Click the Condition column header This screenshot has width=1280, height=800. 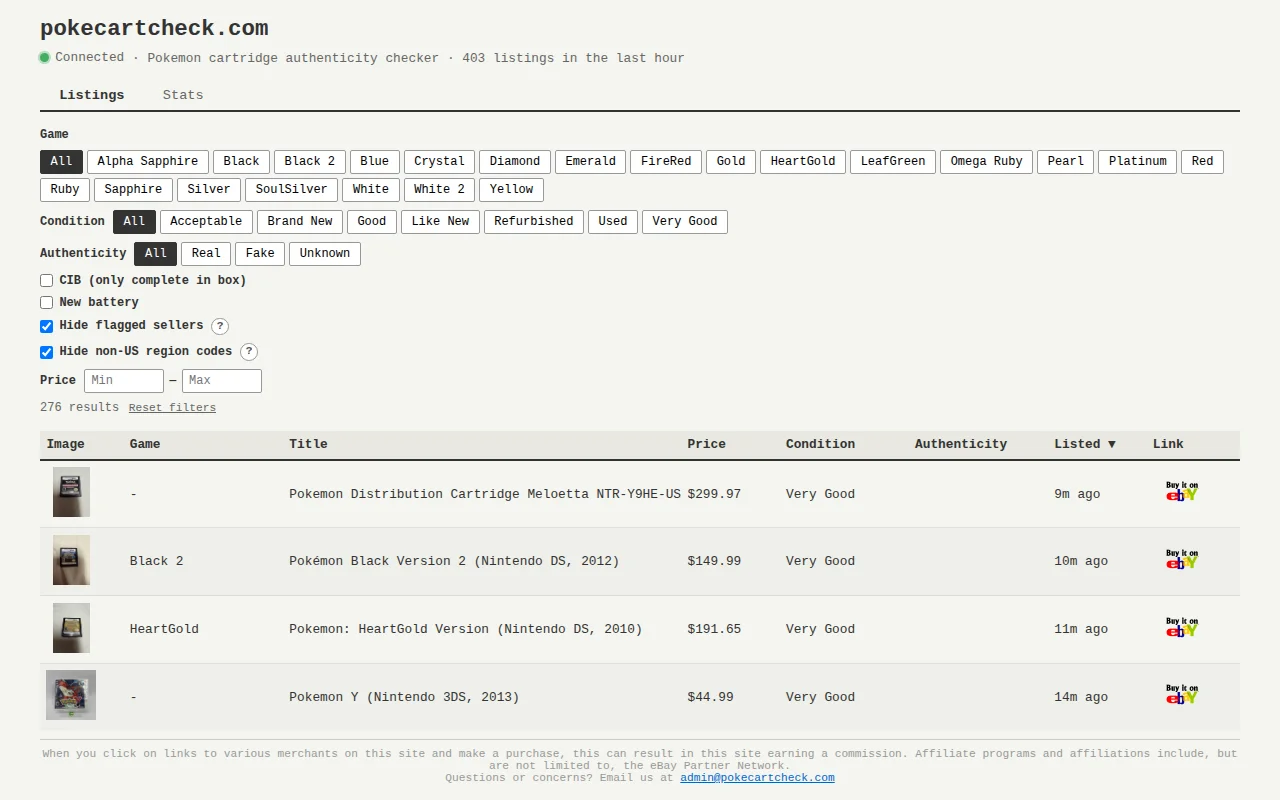tap(820, 444)
